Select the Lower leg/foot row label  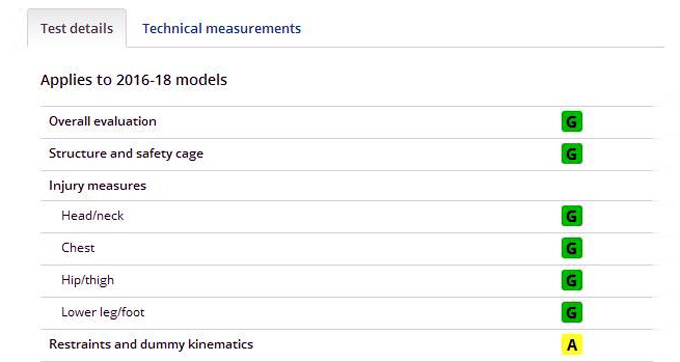point(102,312)
